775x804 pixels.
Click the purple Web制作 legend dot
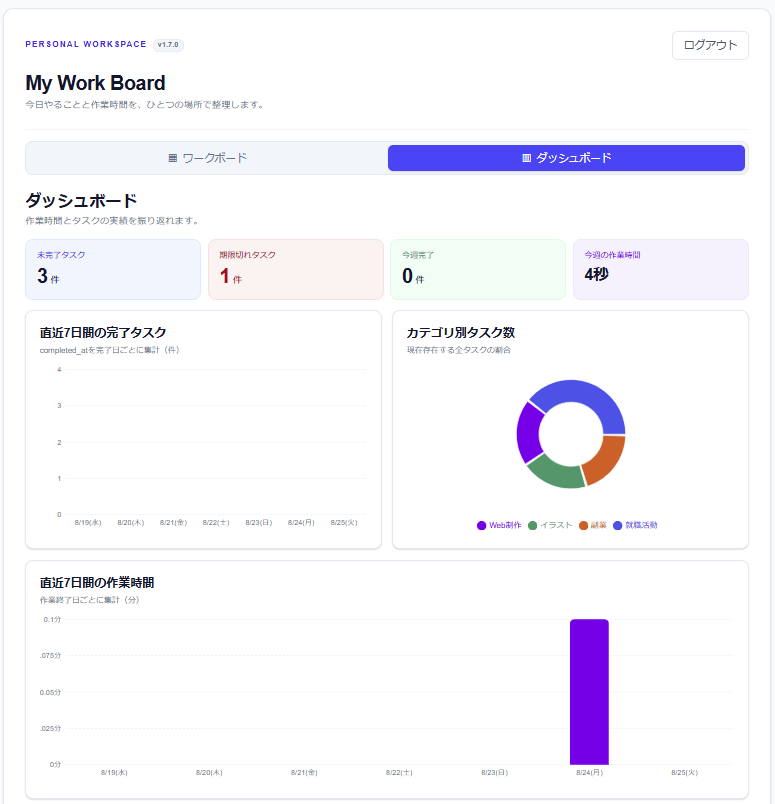pos(481,526)
